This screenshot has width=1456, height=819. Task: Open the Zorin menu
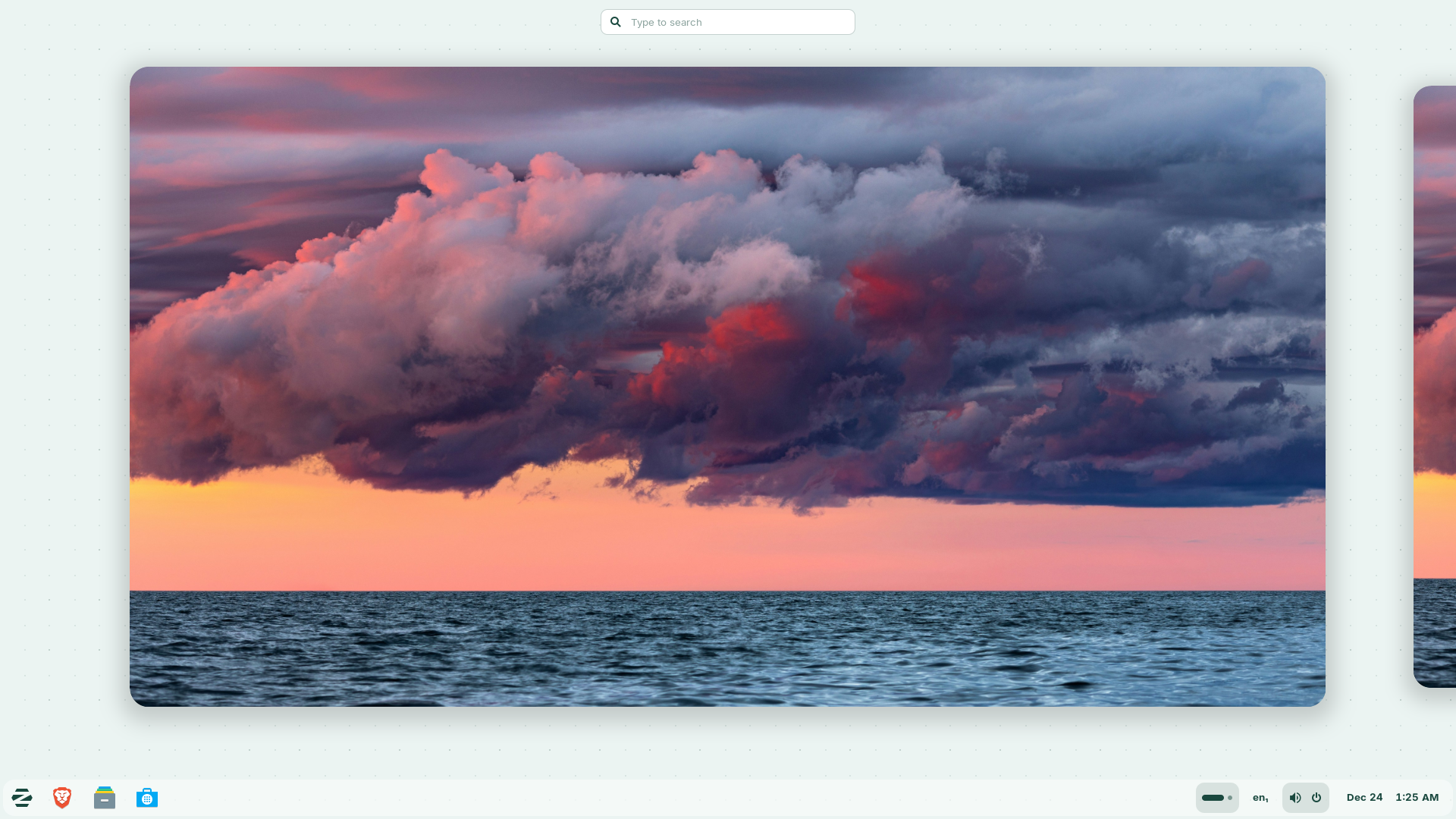click(22, 797)
